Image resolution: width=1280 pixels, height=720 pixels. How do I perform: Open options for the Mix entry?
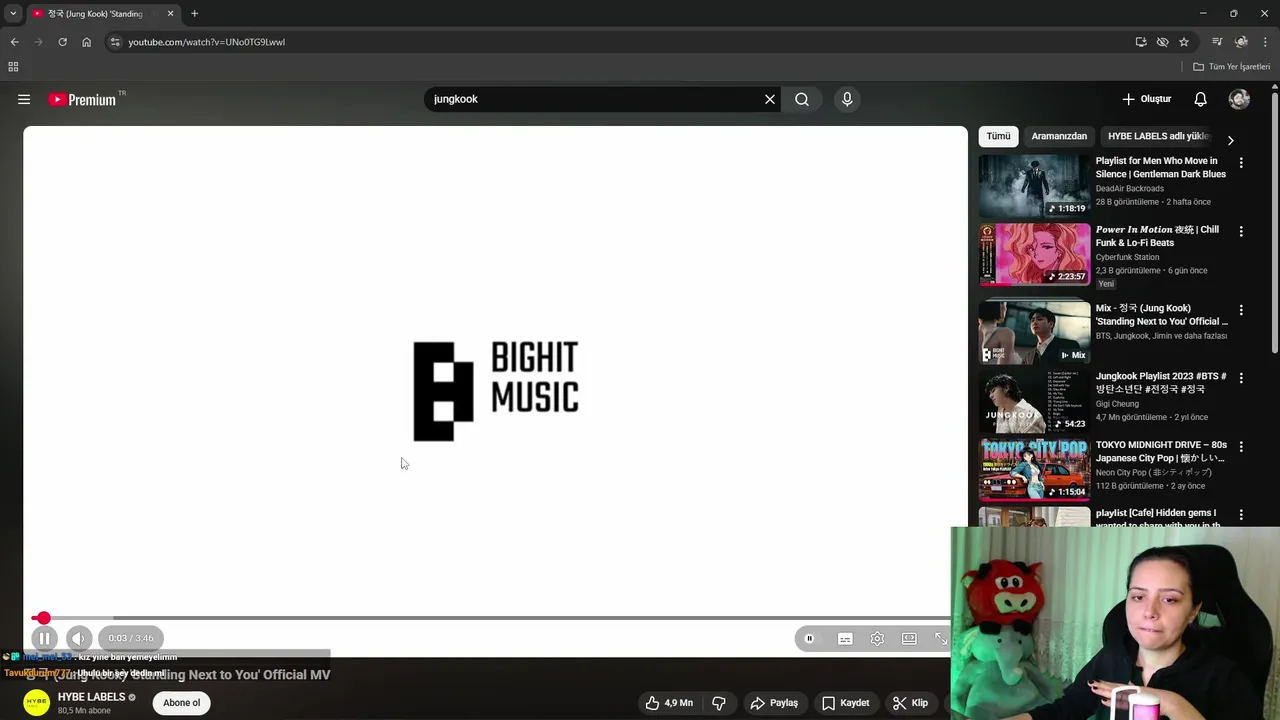click(1241, 310)
